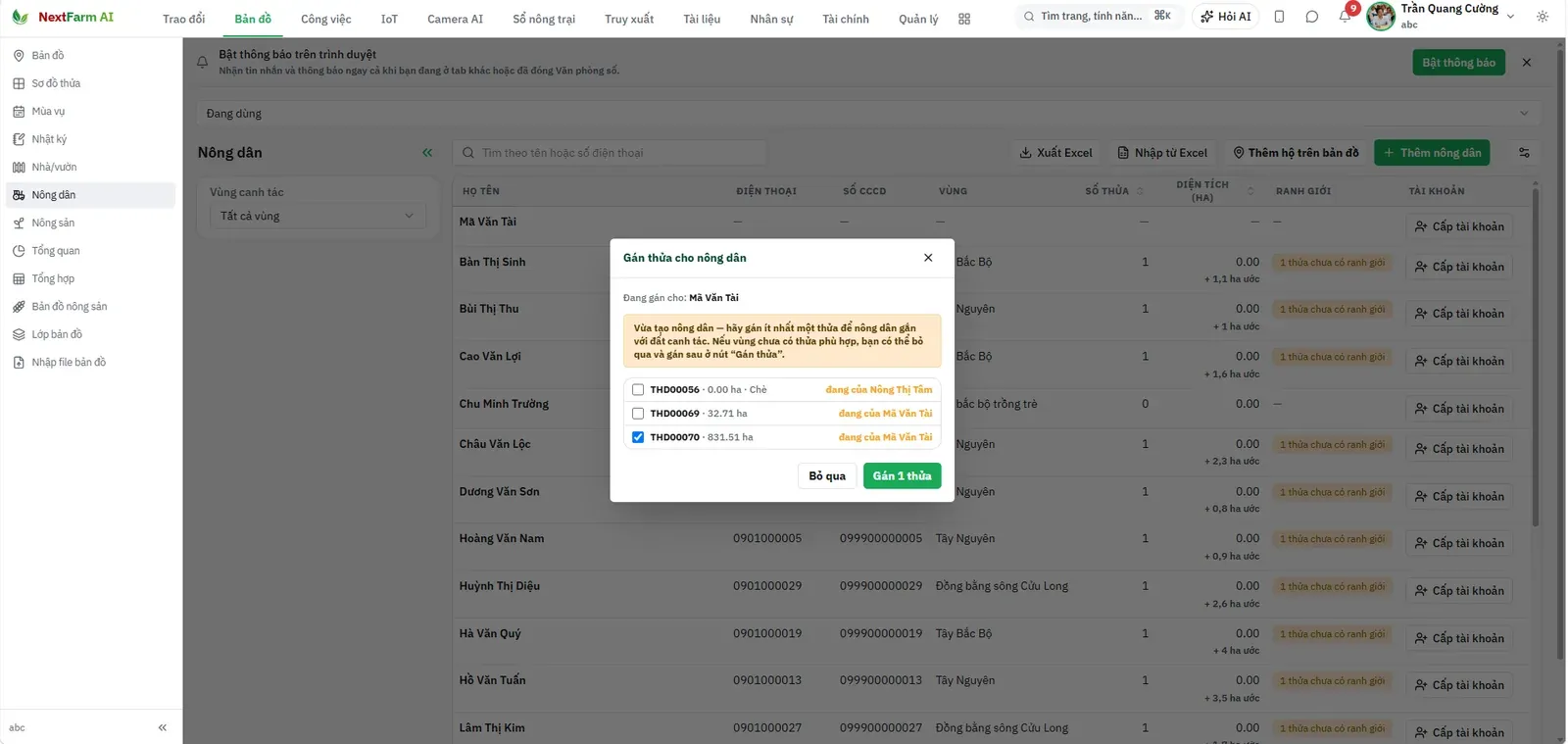Dismiss the browser notification banner
Screen dimensions: 1568x744
[1527, 62]
